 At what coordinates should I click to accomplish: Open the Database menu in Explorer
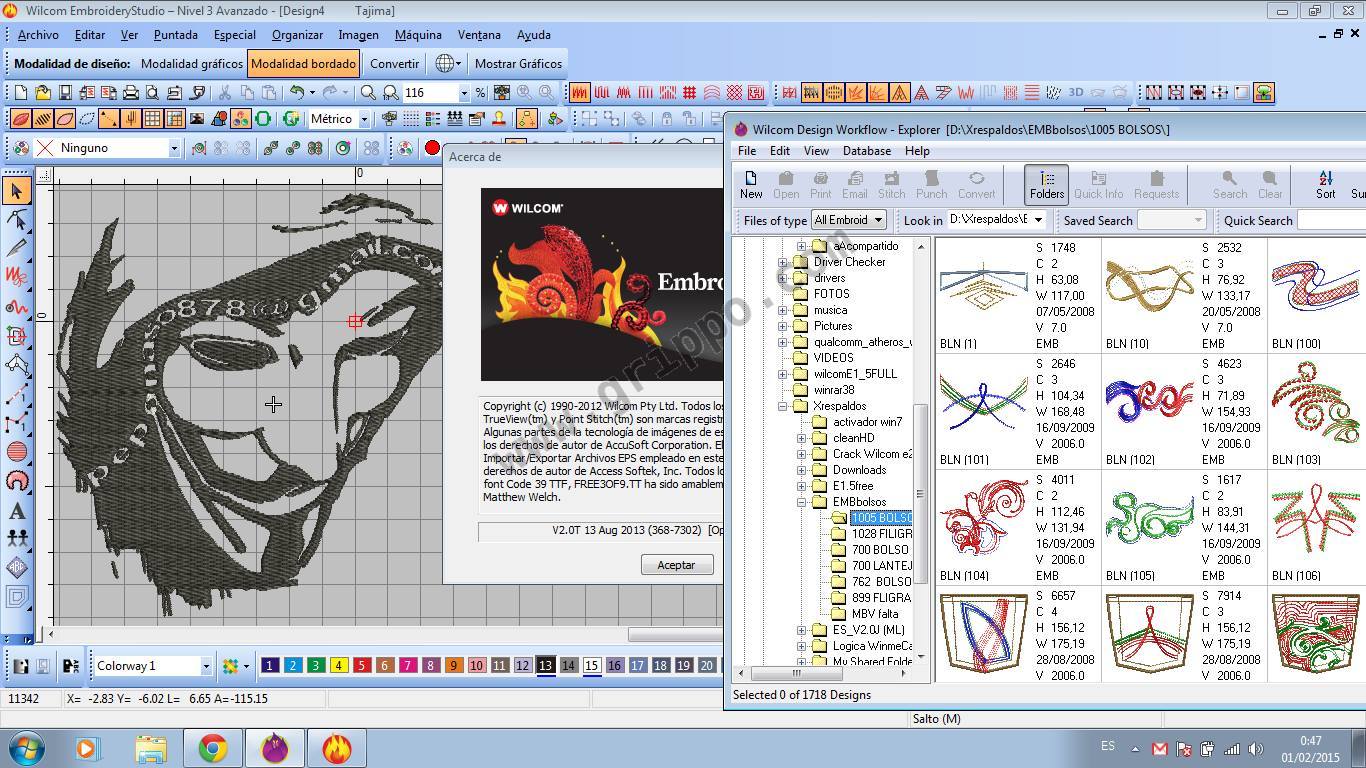pyautogui.click(x=866, y=151)
